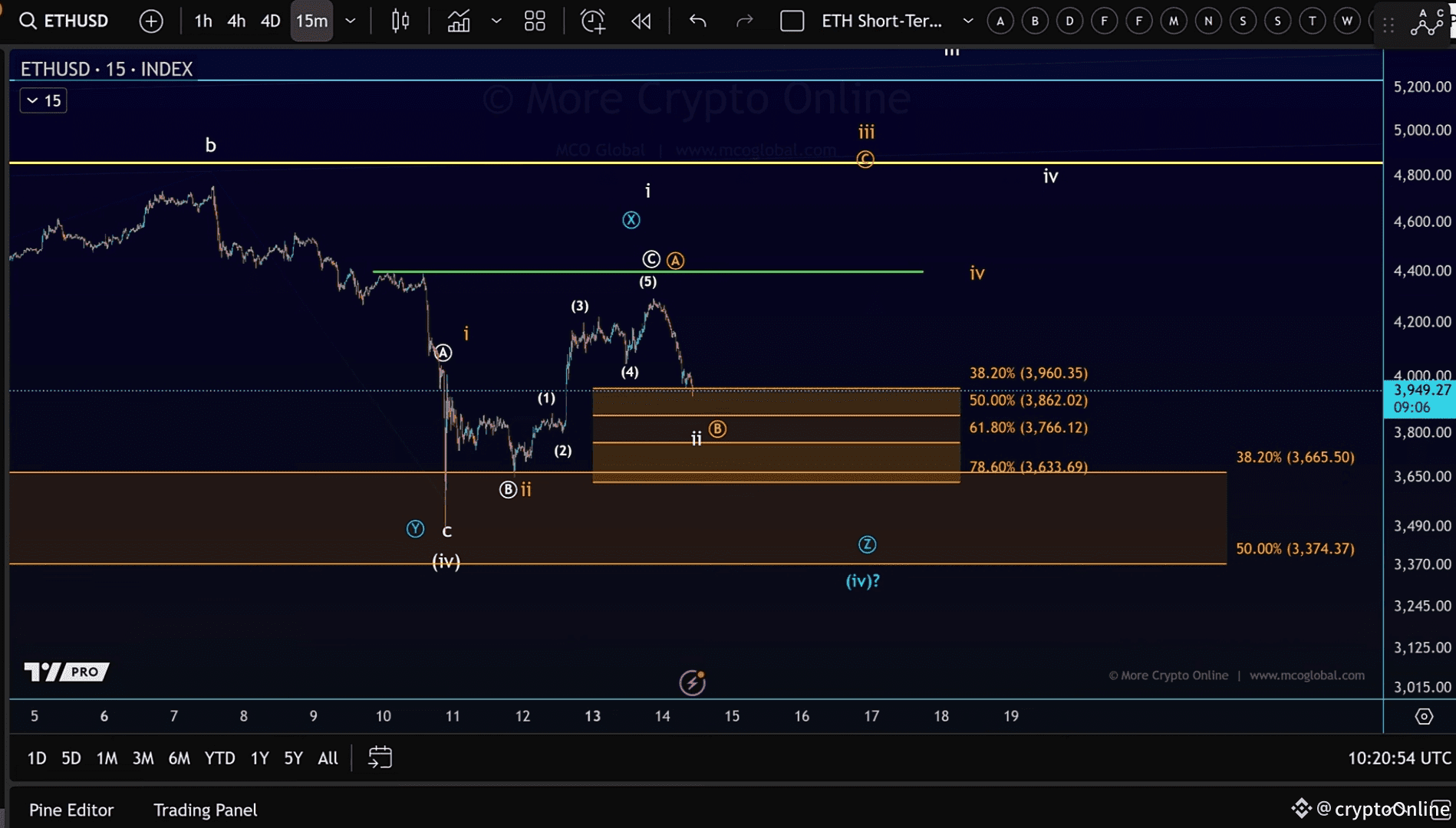Click the undo arrow
The height and width of the screenshot is (828, 1456).
(697, 21)
